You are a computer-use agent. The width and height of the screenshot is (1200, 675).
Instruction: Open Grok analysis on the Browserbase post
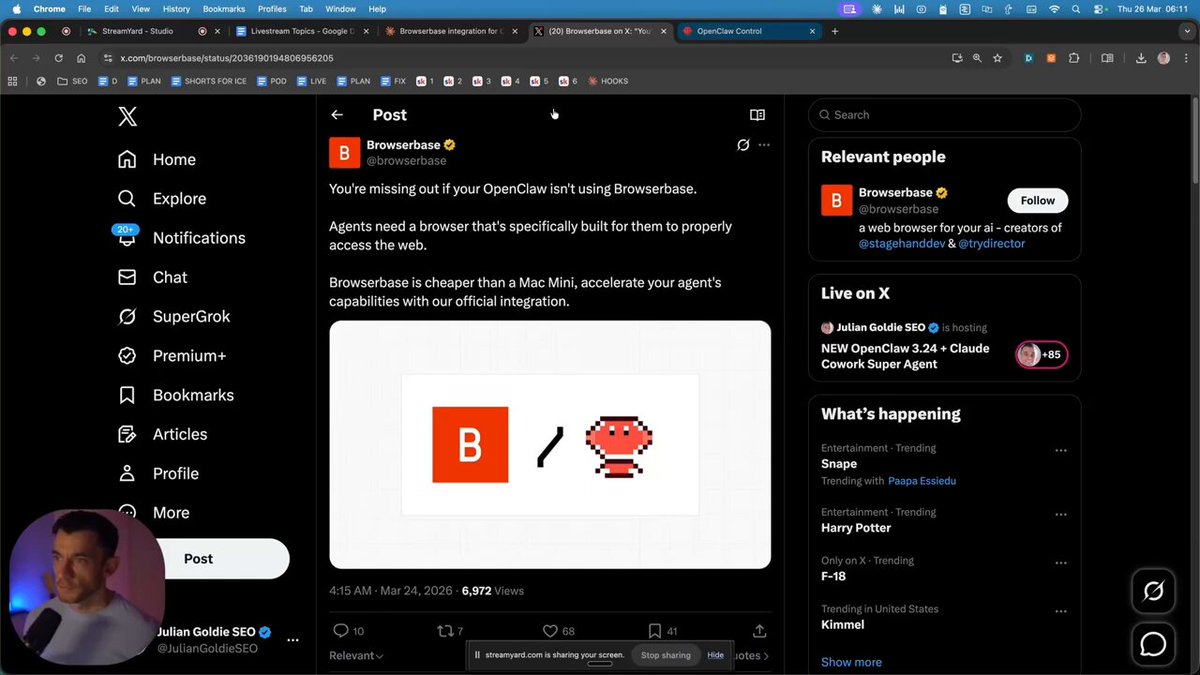(742, 145)
